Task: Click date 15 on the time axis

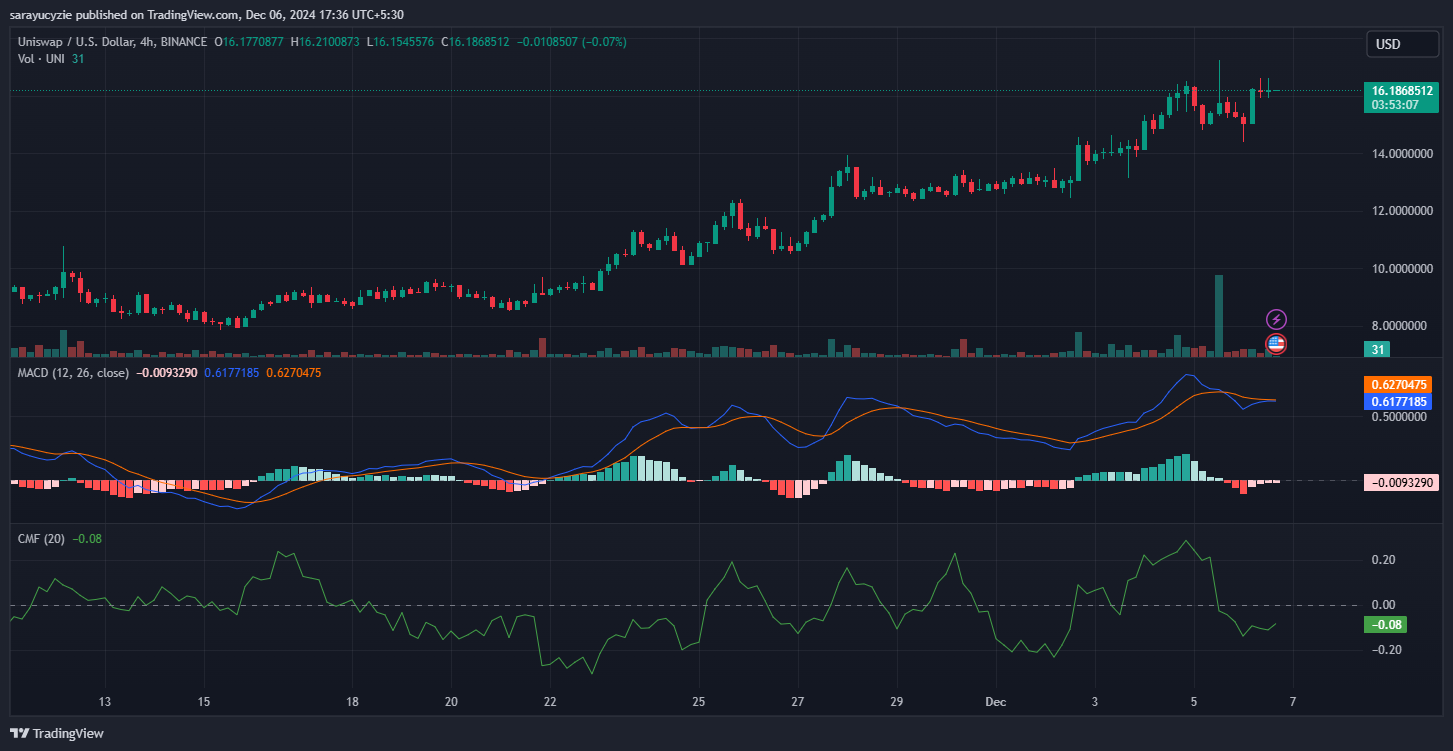Action: click(x=203, y=702)
